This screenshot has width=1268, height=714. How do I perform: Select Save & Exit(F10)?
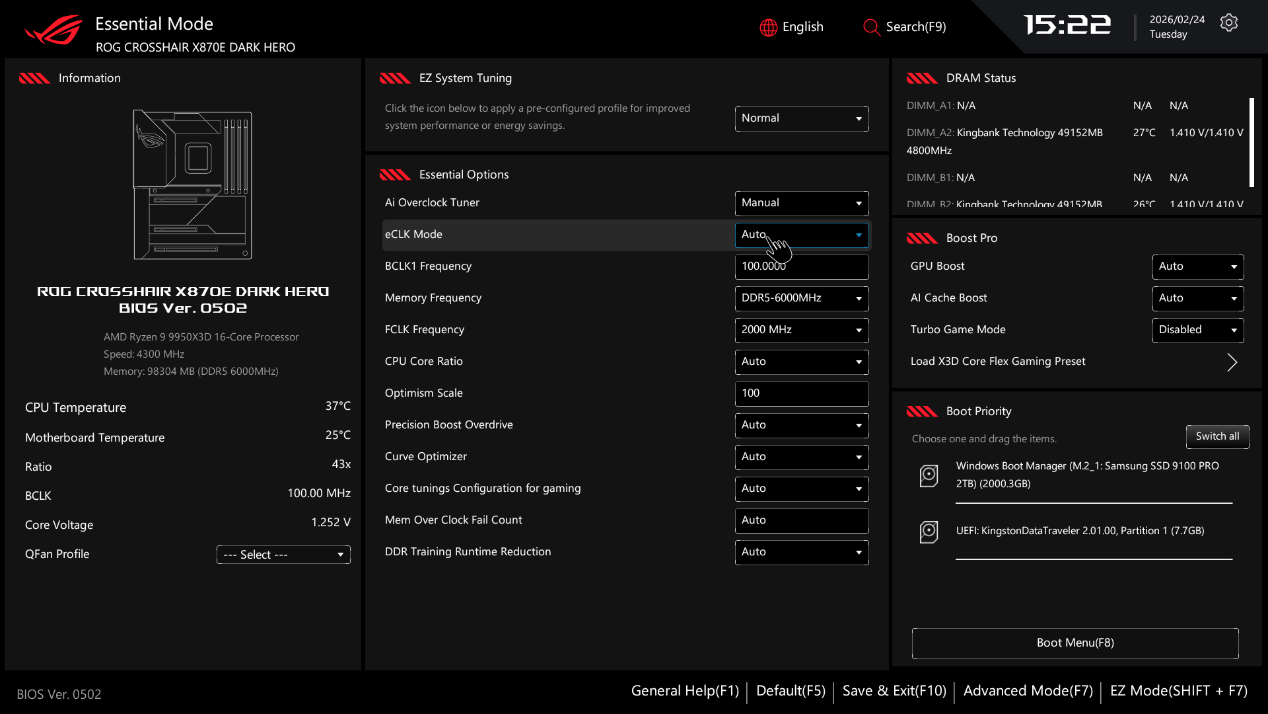pos(894,691)
